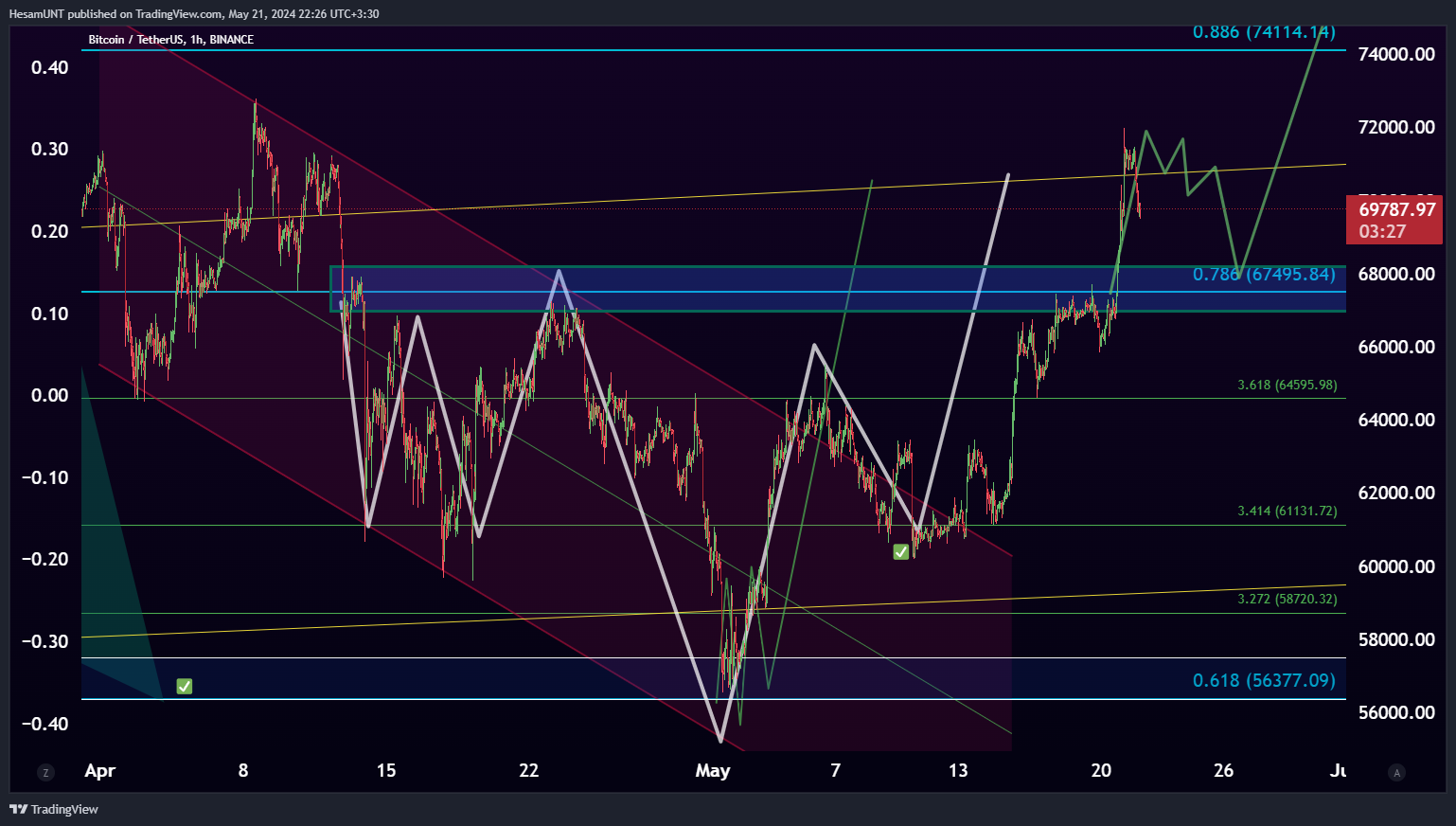
Task: Click −0.10 on the left scale
Action: [x=44, y=477]
